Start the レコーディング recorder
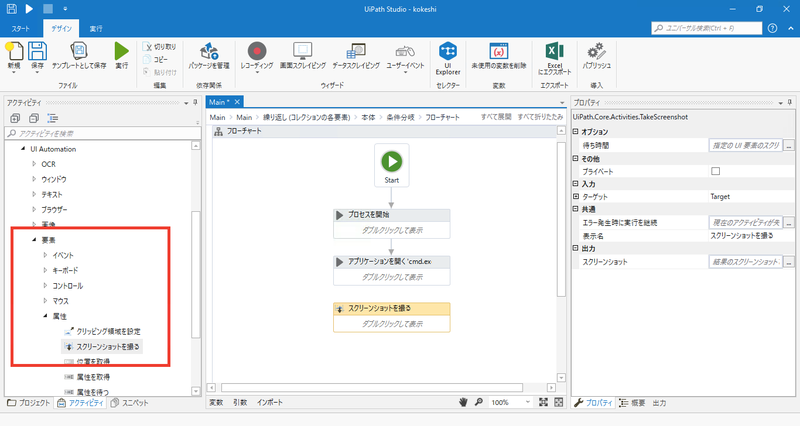Image resolution: width=800 pixels, height=426 pixels. pos(257,57)
